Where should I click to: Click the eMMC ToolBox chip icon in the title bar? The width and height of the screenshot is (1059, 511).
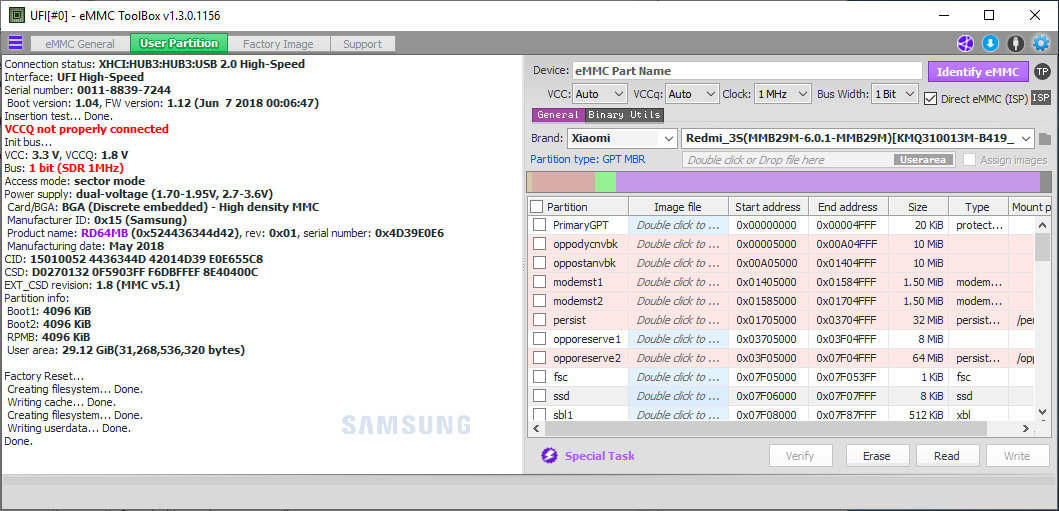pos(16,16)
